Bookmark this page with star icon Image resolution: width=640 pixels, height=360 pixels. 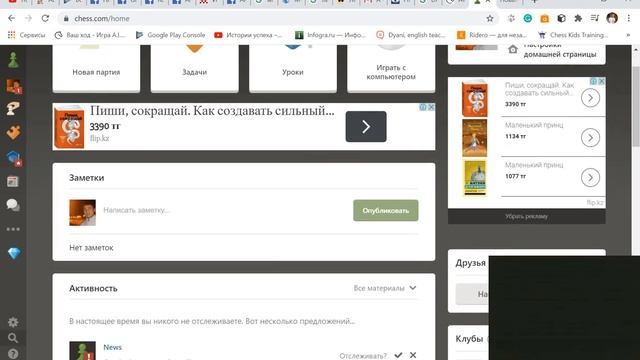pos(490,18)
